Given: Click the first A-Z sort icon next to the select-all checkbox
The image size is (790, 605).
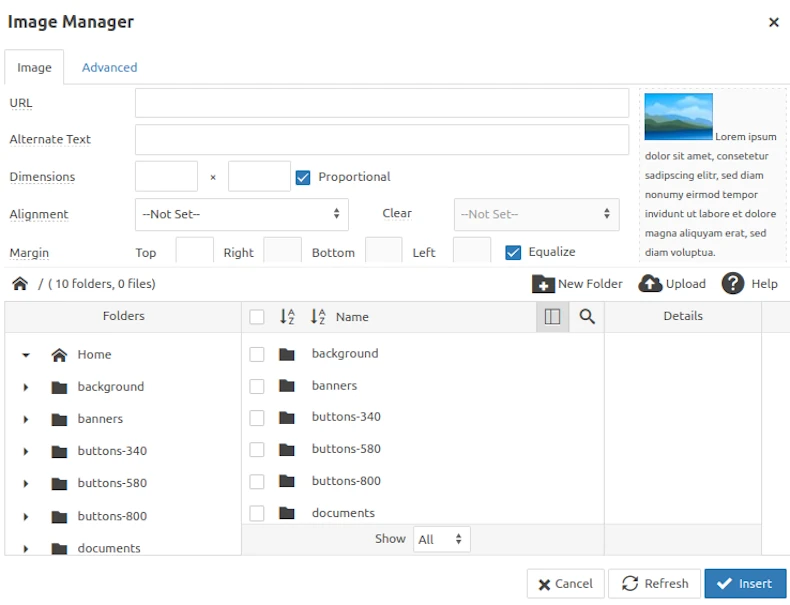Looking at the screenshot, I should (287, 317).
